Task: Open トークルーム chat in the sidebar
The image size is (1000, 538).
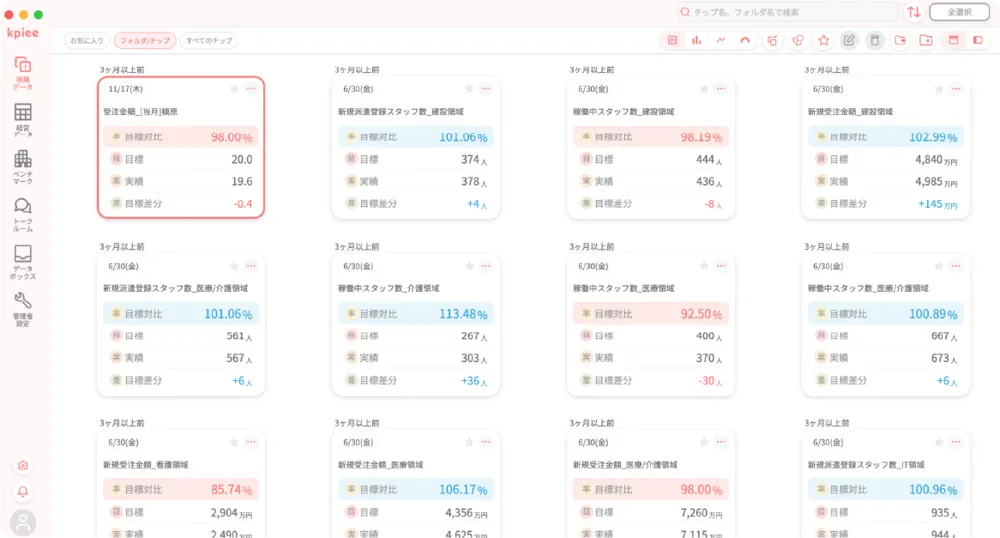Action: [x=23, y=214]
